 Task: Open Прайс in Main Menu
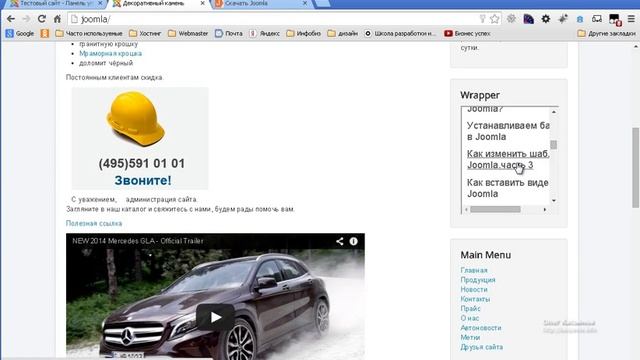click(x=470, y=309)
